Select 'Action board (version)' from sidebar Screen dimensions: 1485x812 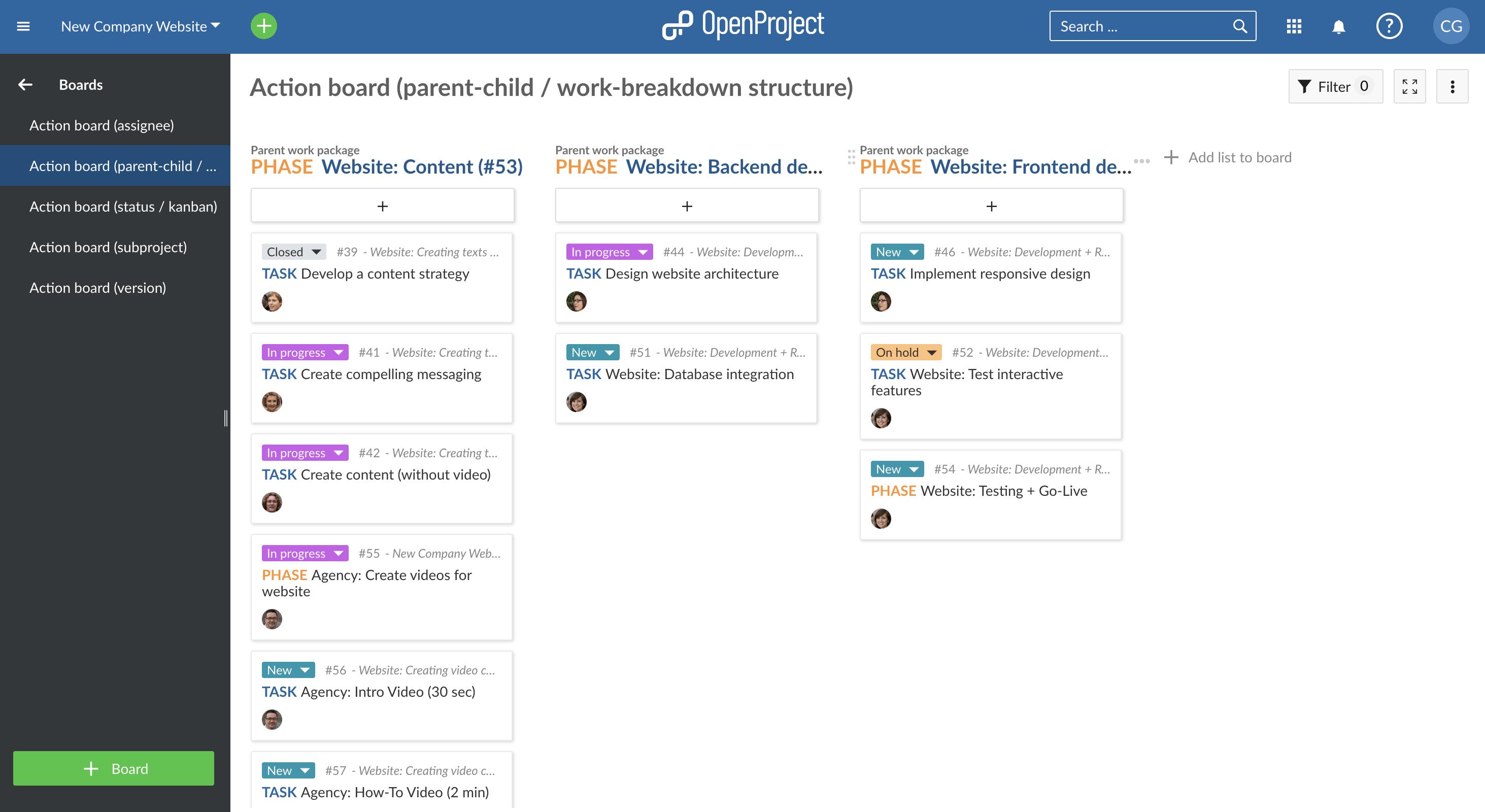(x=97, y=287)
